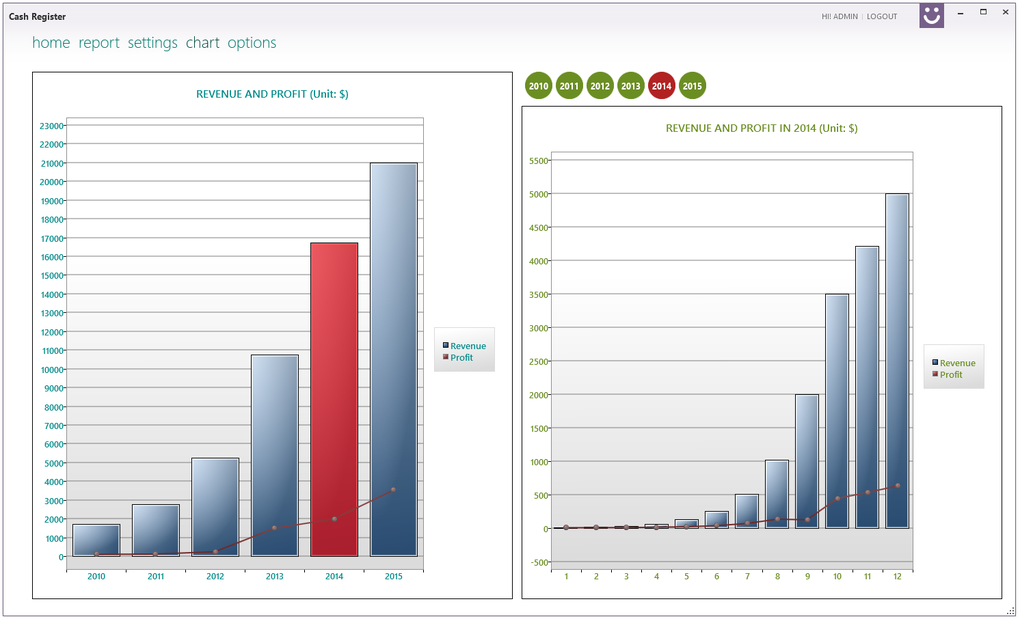Go to the report menu
This screenshot has width=1020, height=621.
tap(99, 43)
